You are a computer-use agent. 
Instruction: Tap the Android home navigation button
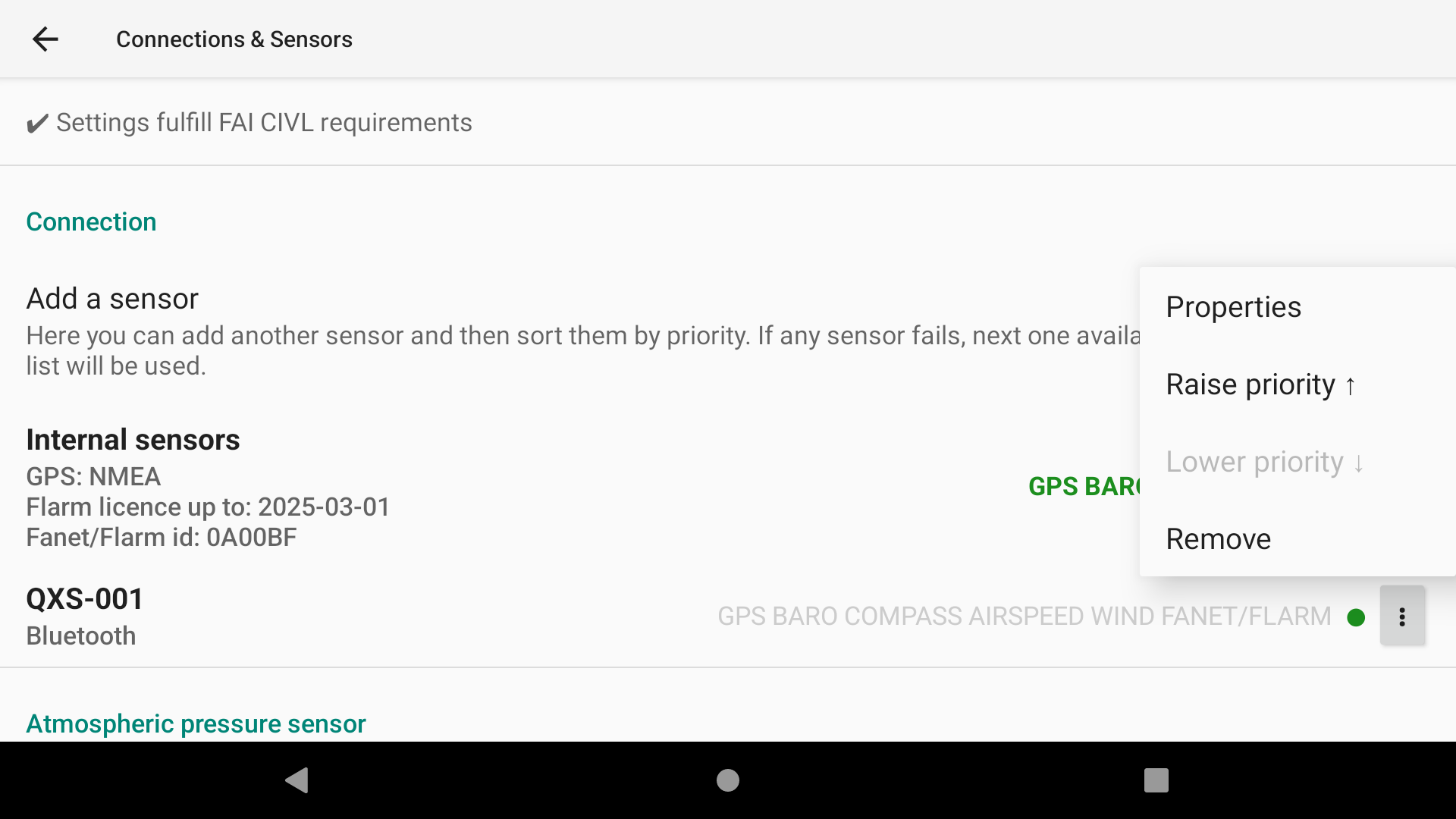pyautogui.click(x=728, y=780)
